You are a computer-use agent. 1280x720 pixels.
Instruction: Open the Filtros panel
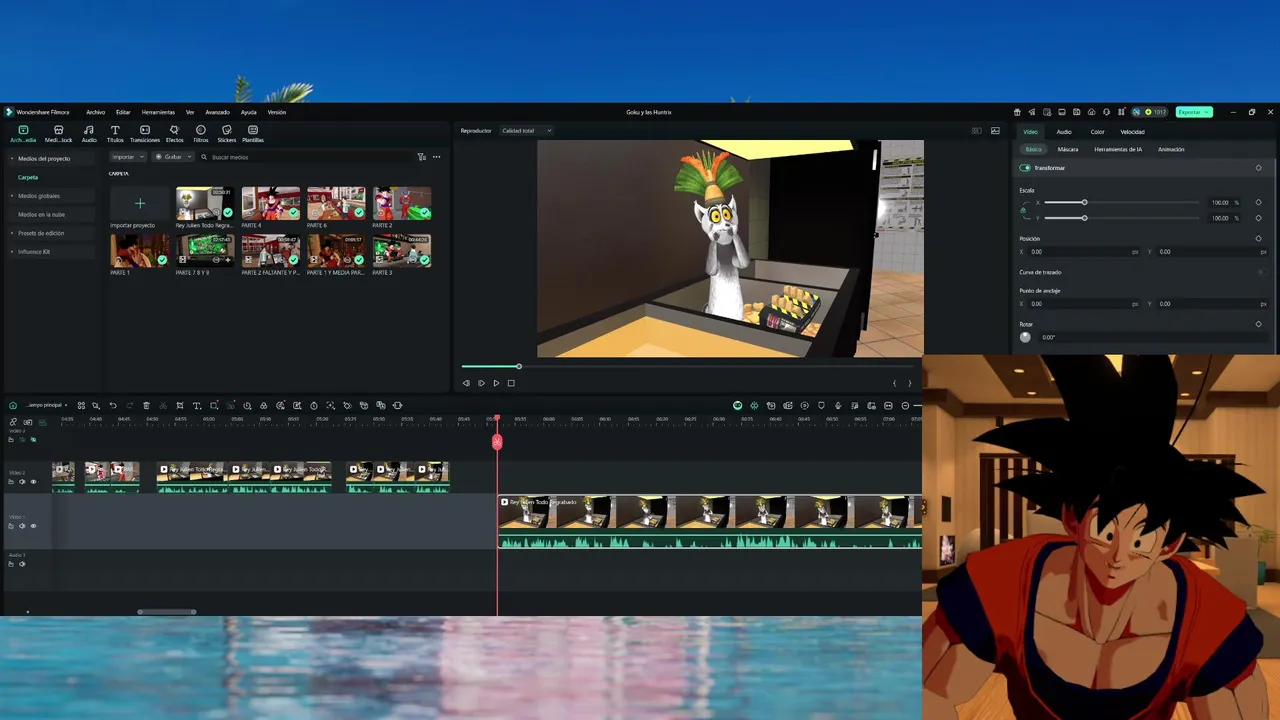[x=201, y=133]
